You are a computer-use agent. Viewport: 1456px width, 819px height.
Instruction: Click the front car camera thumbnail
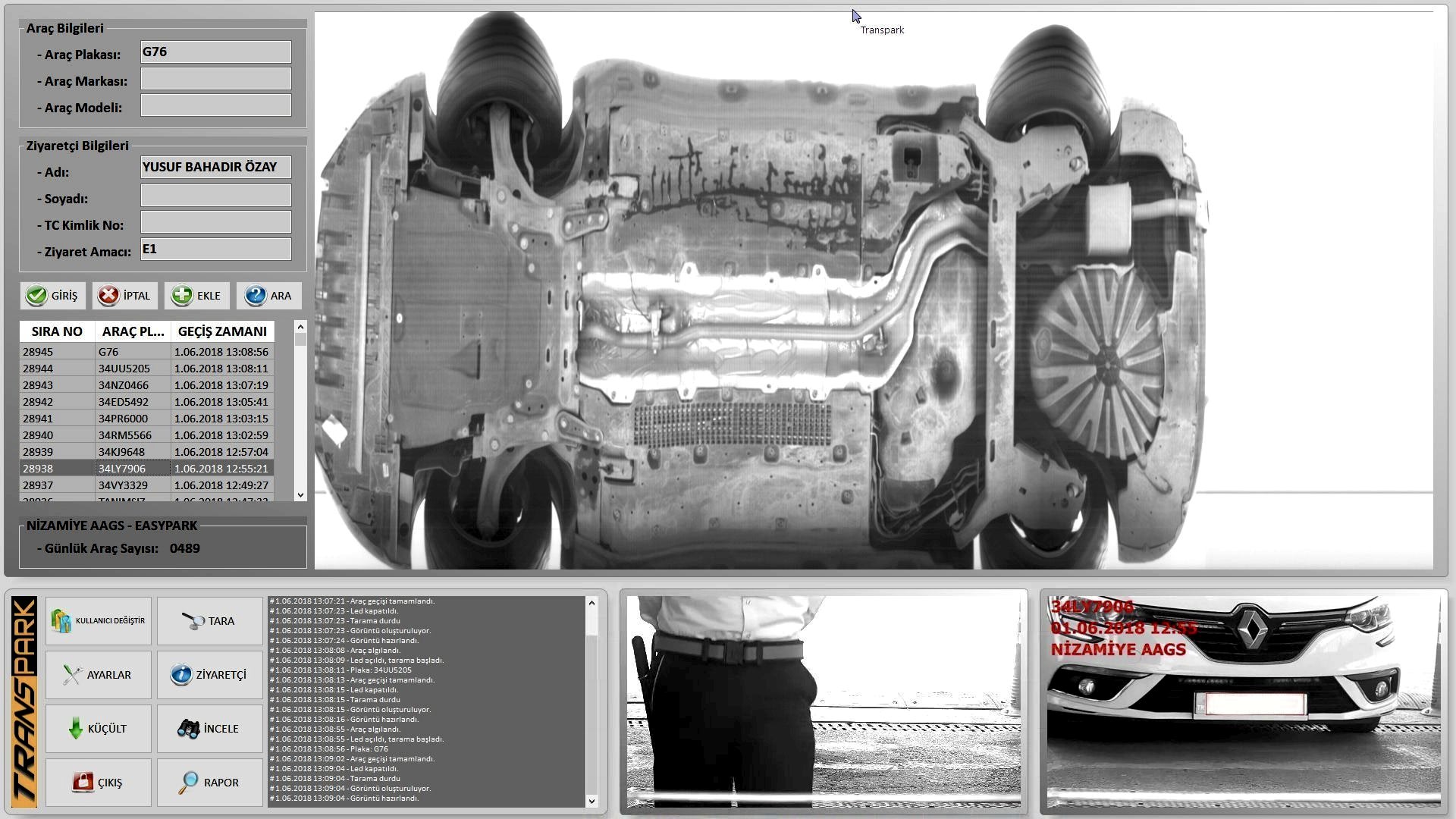[1244, 701]
